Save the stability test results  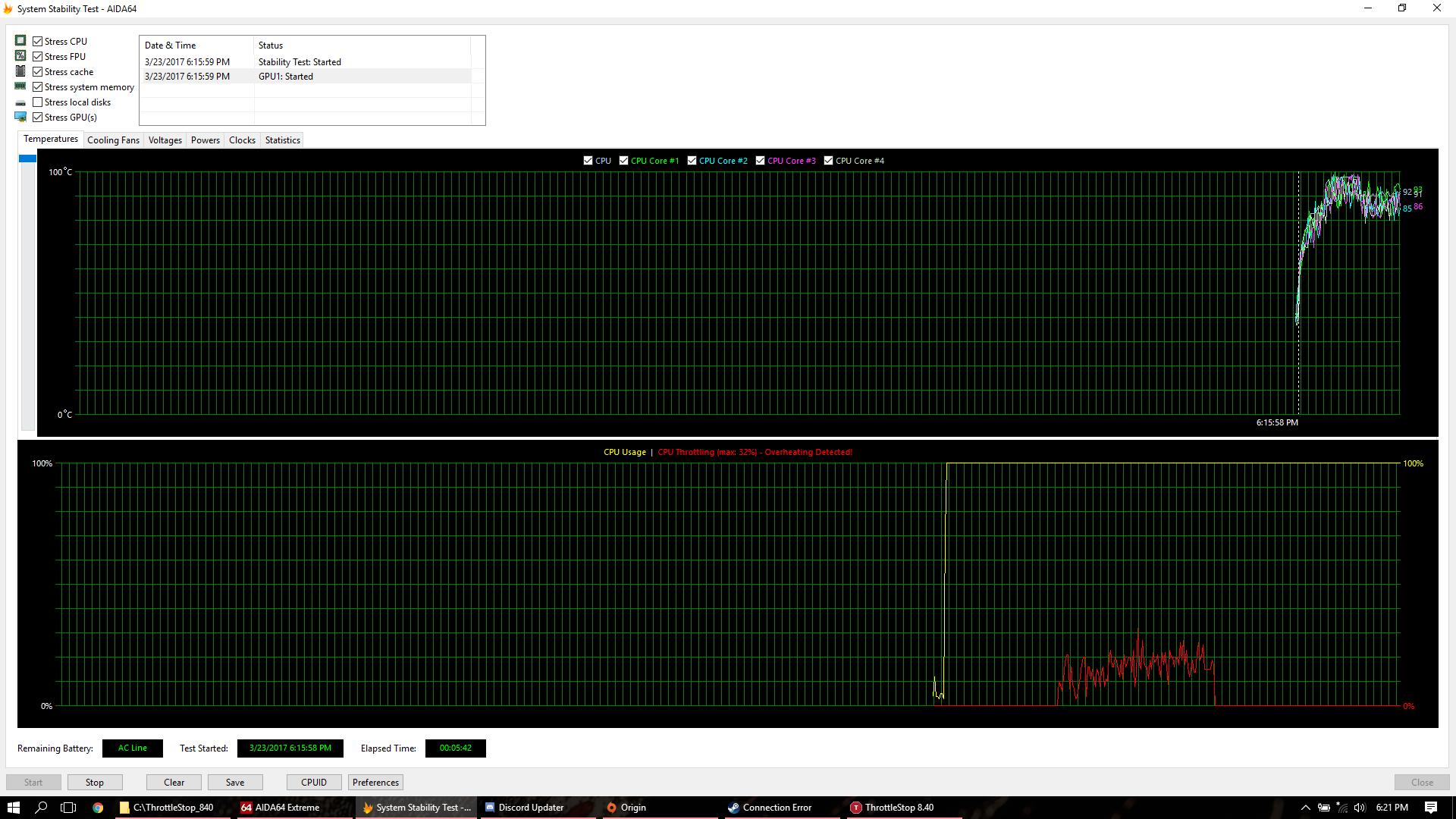(235, 782)
